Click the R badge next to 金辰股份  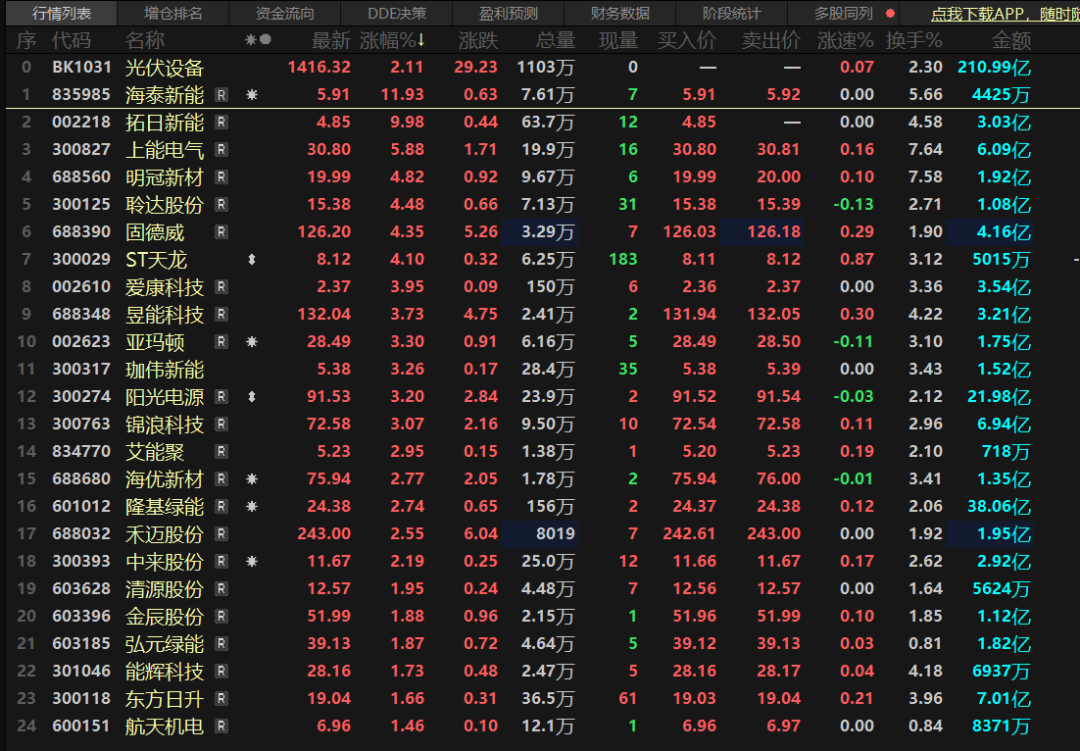pos(221,617)
